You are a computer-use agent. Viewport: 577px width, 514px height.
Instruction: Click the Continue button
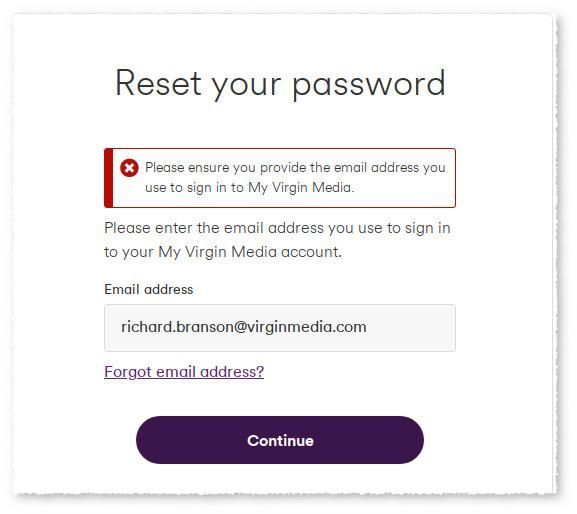click(x=280, y=440)
